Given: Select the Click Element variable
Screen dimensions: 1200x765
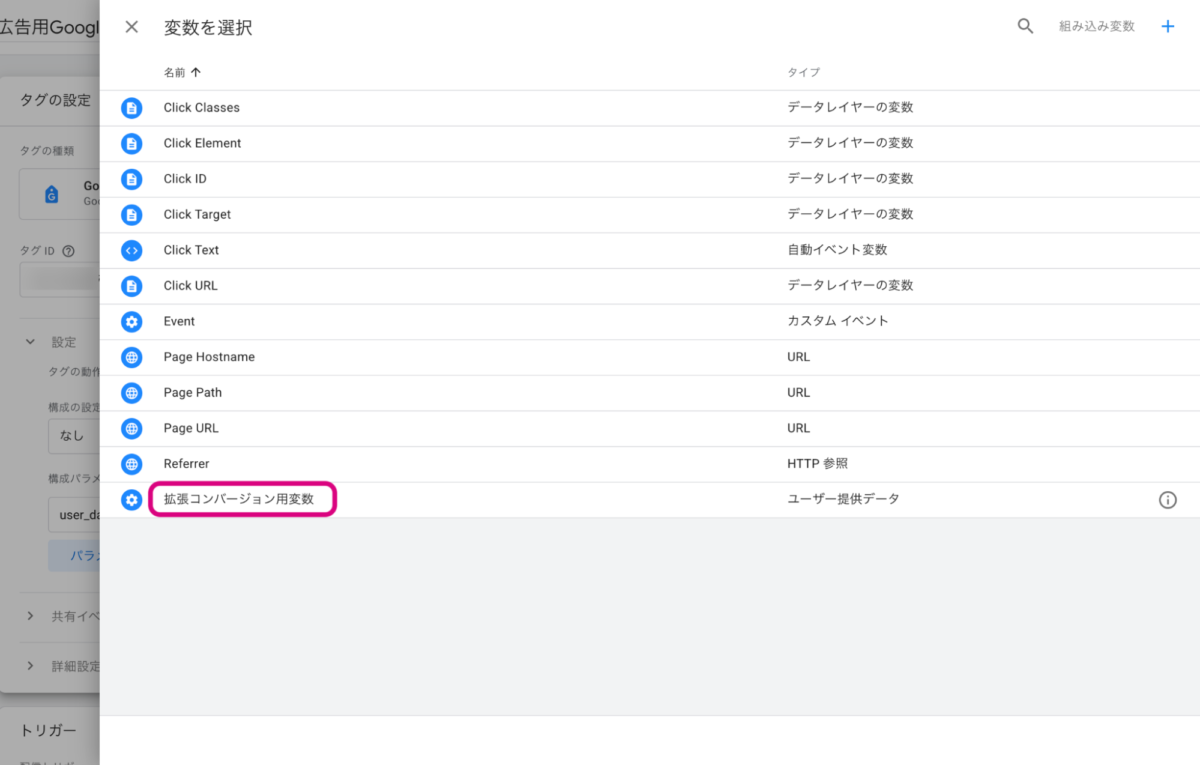Looking at the screenshot, I should point(202,143).
